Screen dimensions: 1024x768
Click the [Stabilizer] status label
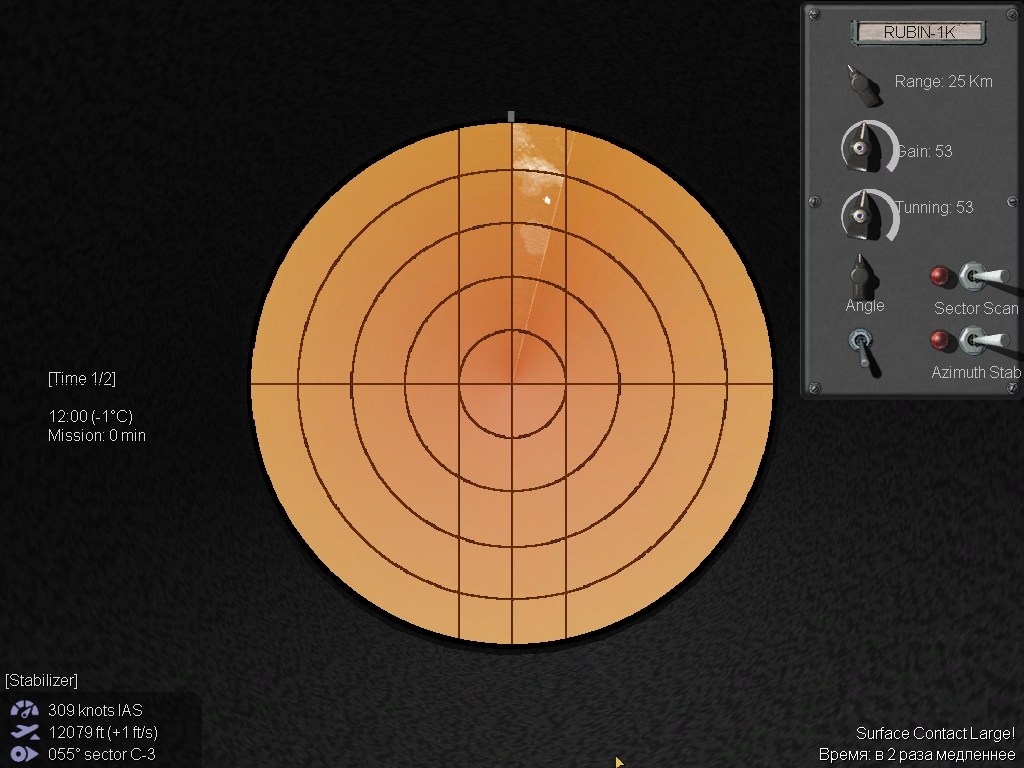click(x=41, y=680)
